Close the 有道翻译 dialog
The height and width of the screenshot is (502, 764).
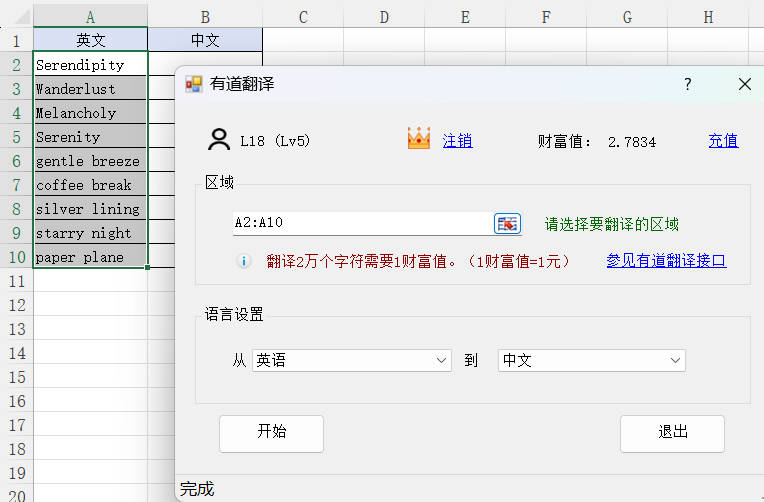coord(744,85)
